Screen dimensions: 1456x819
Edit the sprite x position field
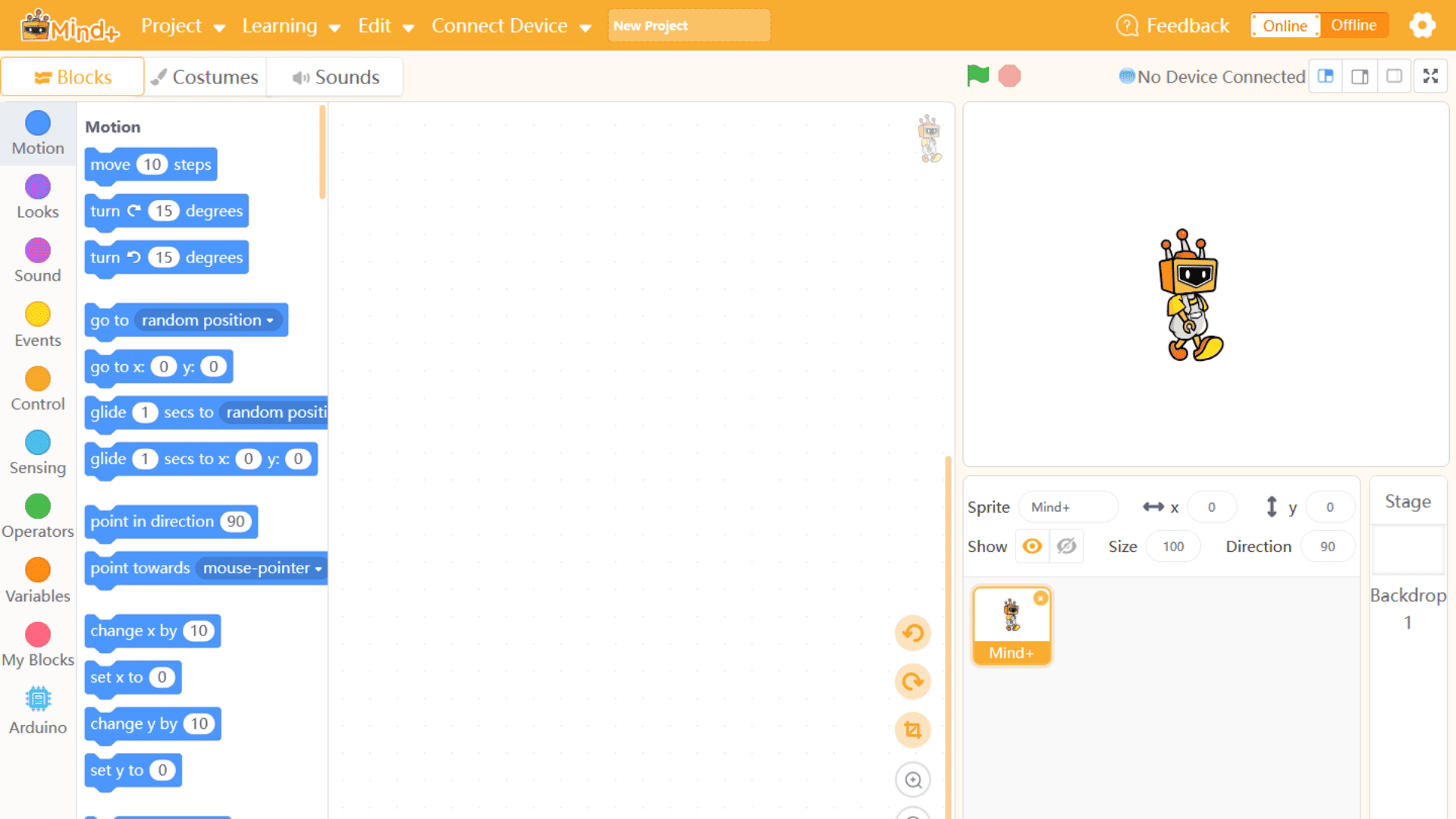(x=1212, y=507)
